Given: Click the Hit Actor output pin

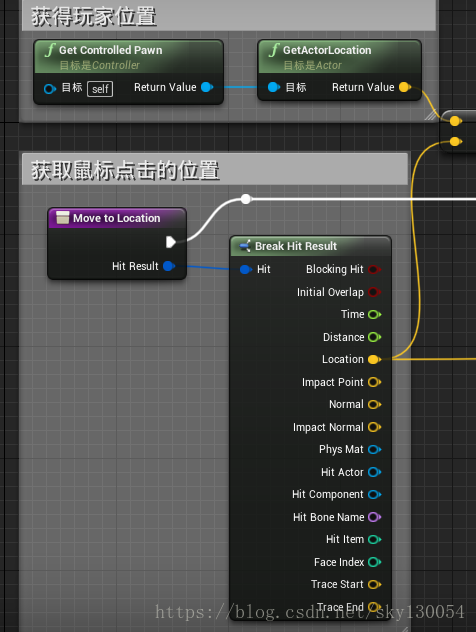Looking at the screenshot, I should pyautogui.click(x=374, y=472).
